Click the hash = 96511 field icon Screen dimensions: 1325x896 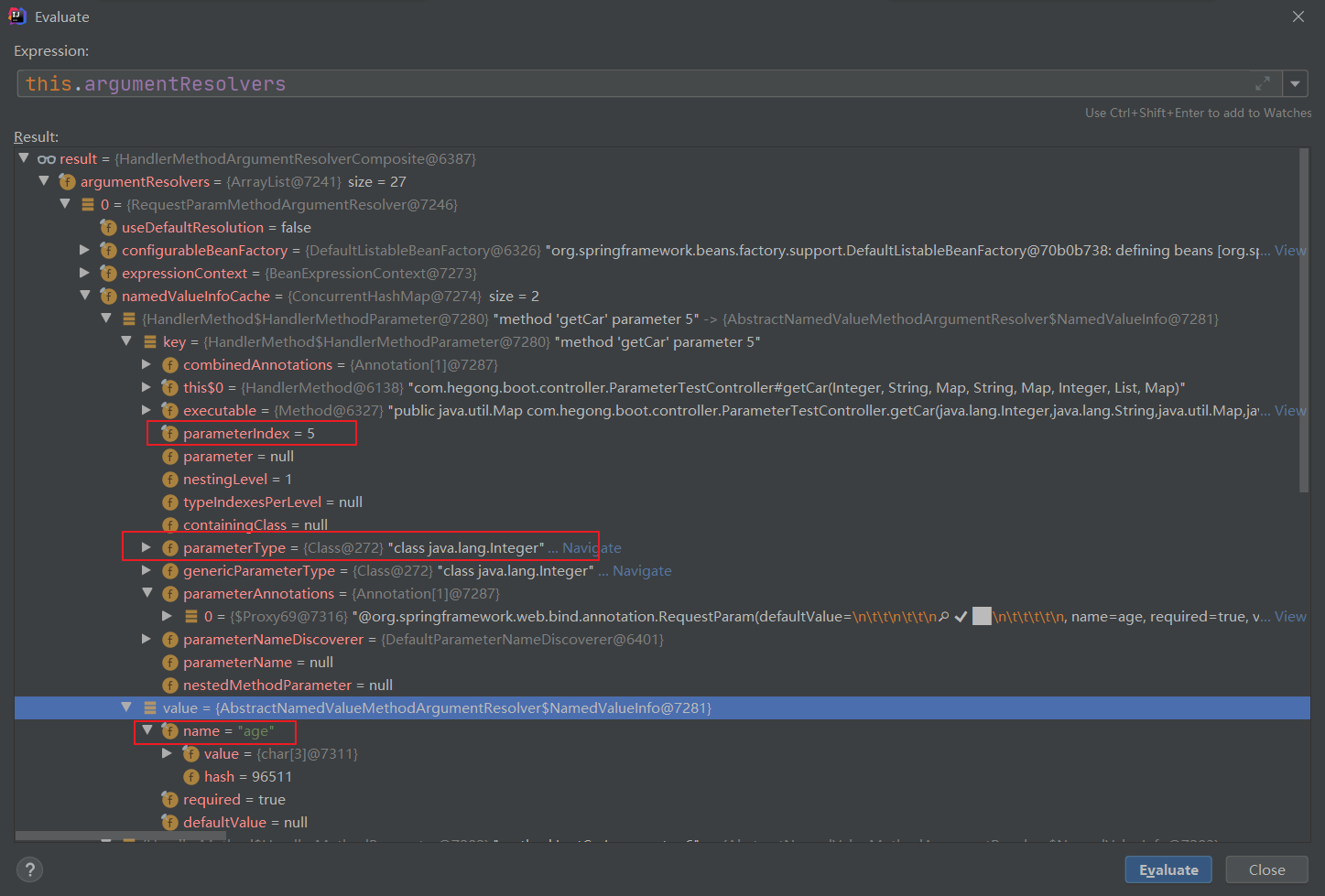click(x=190, y=776)
